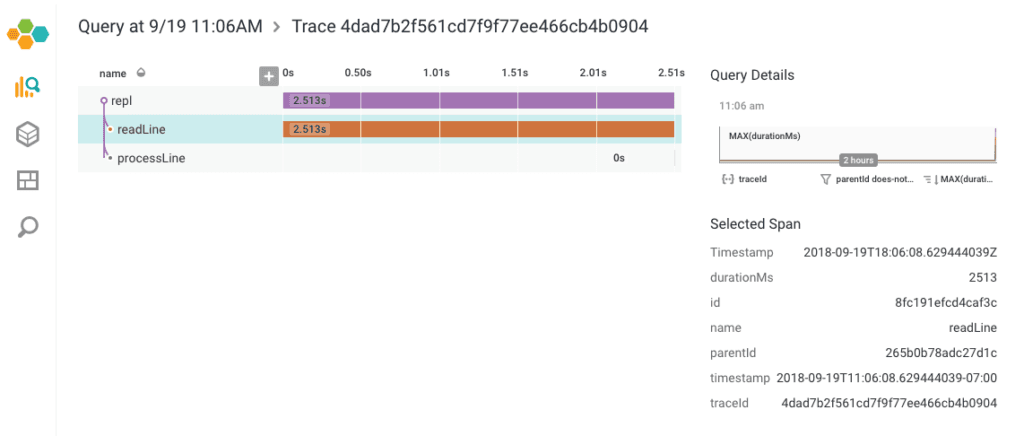Click the magnifier search sidebar icon
This screenshot has height=436, width=1024.
[x=28, y=227]
